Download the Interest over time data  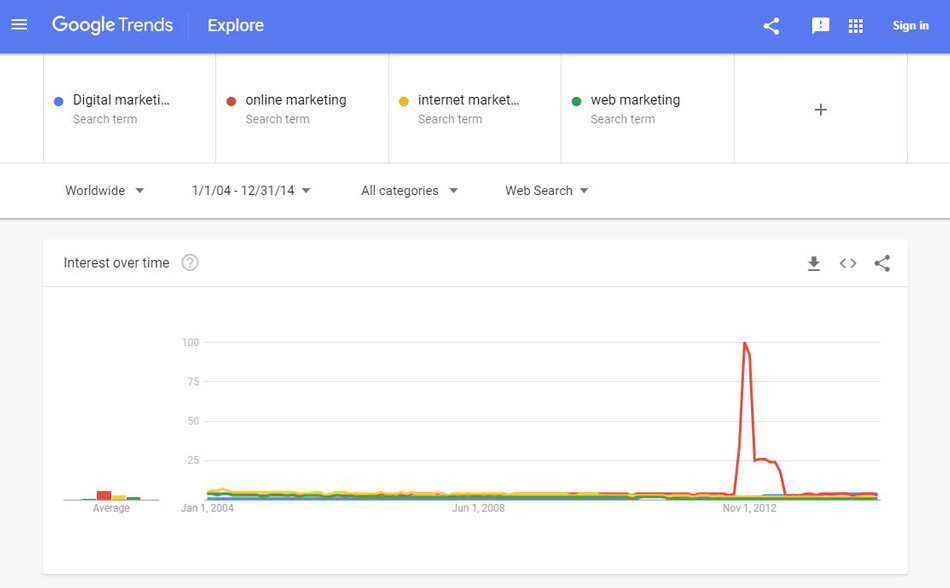coord(814,263)
